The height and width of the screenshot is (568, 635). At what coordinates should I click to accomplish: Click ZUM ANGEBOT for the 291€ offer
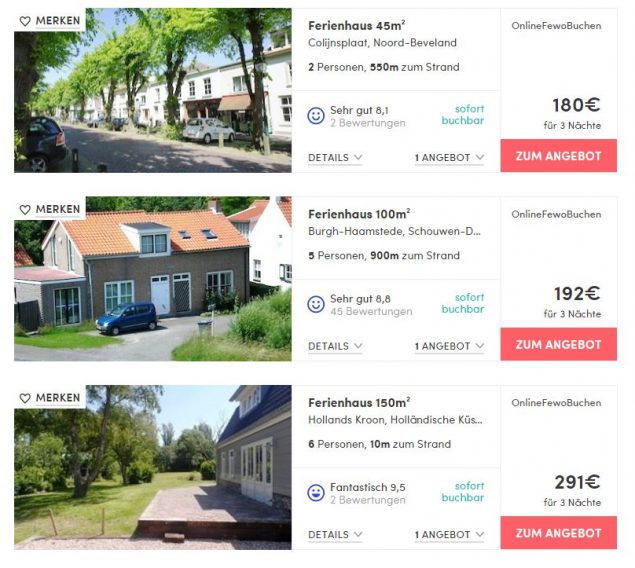click(x=558, y=533)
